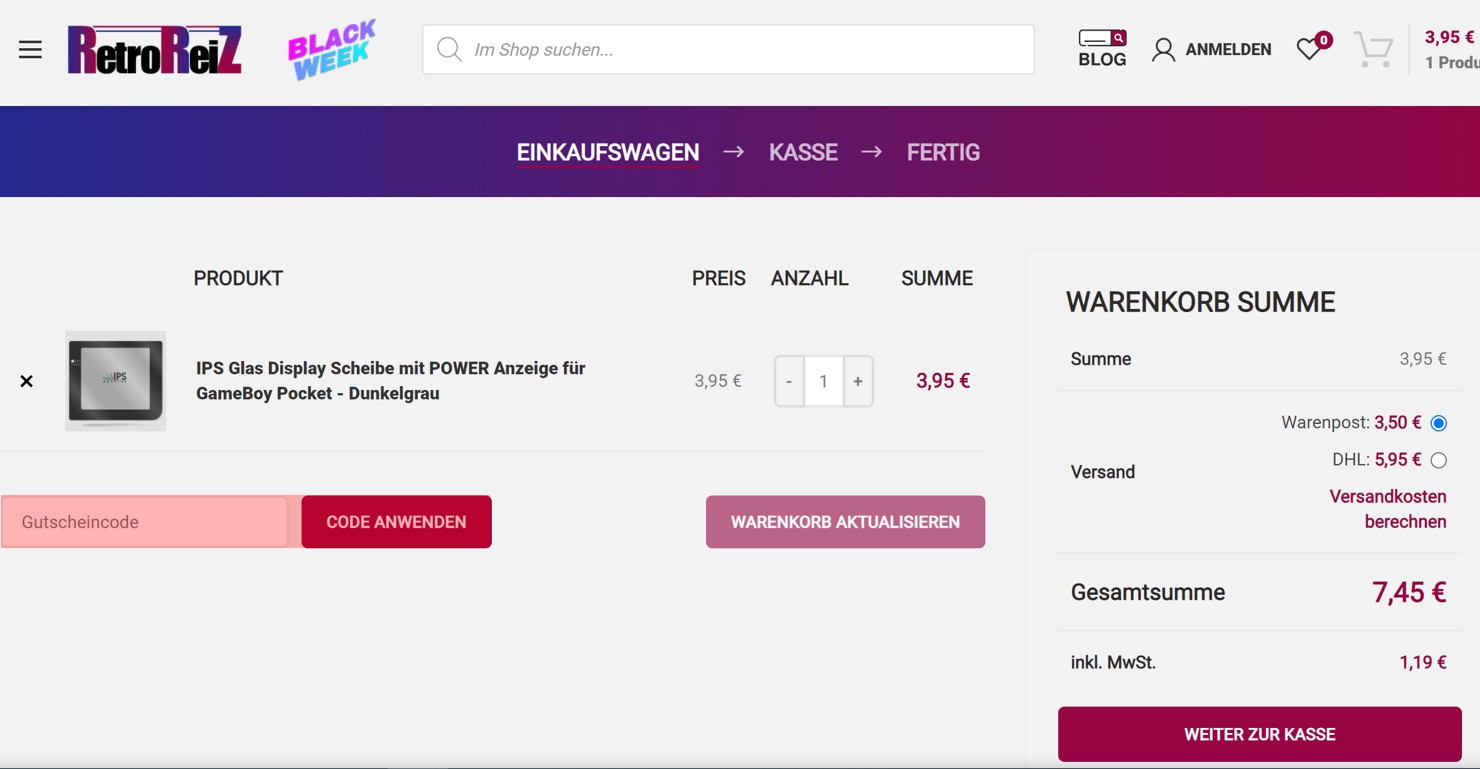This screenshot has width=1480, height=769.
Task: Click the PRODUKT column header
Action: [x=238, y=279]
